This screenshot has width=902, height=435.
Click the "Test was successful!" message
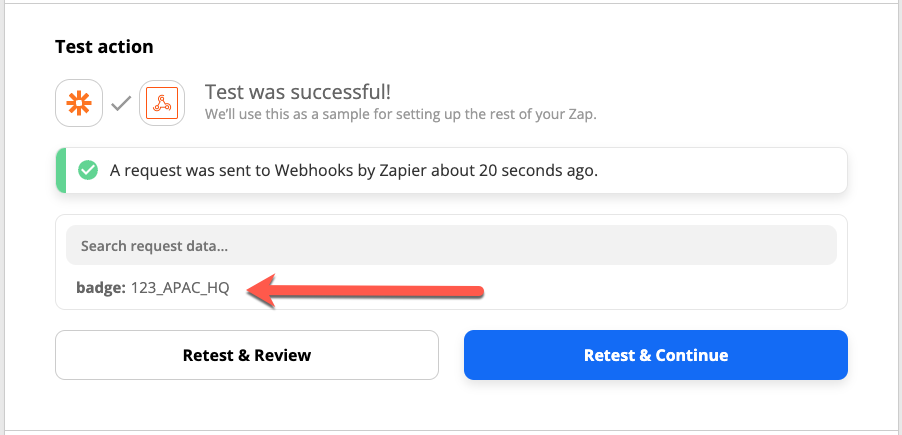tap(297, 92)
